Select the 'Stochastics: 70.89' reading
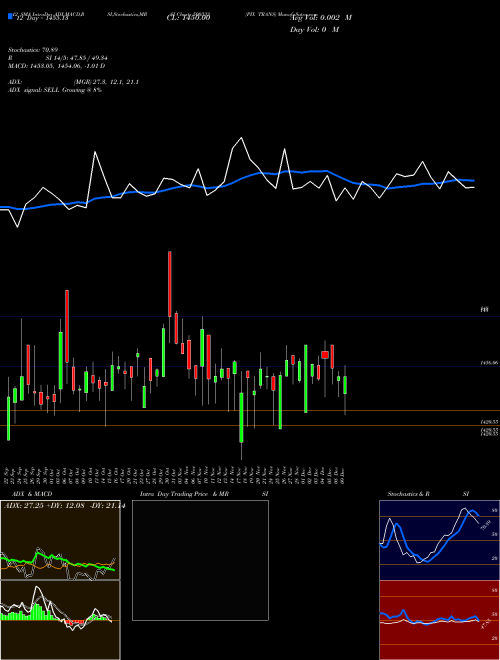The width and height of the screenshot is (500, 660). point(33,50)
